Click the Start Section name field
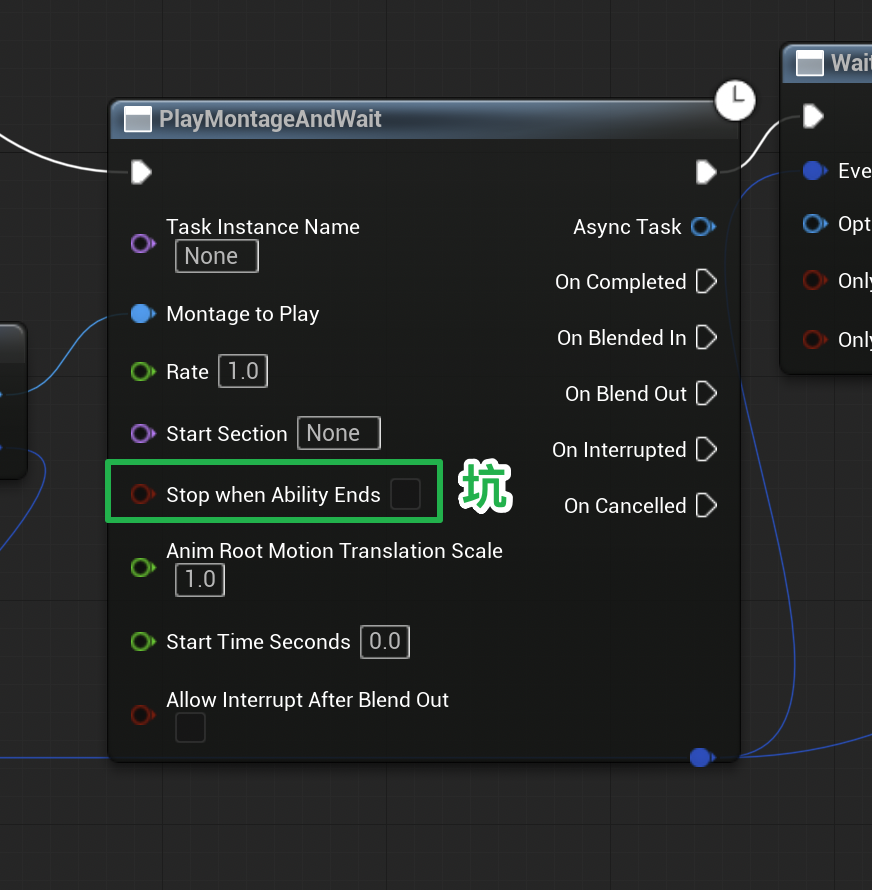 tap(338, 433)
